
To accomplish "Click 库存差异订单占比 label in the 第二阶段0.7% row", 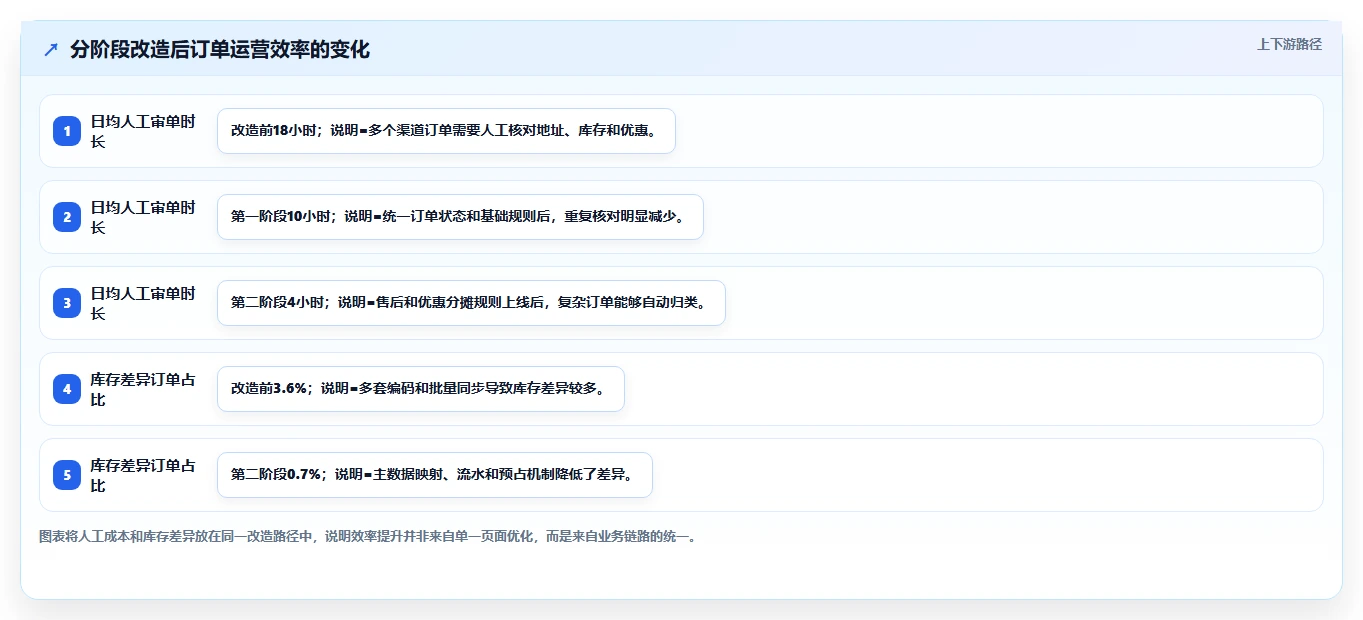I will (x=143, y=475).
